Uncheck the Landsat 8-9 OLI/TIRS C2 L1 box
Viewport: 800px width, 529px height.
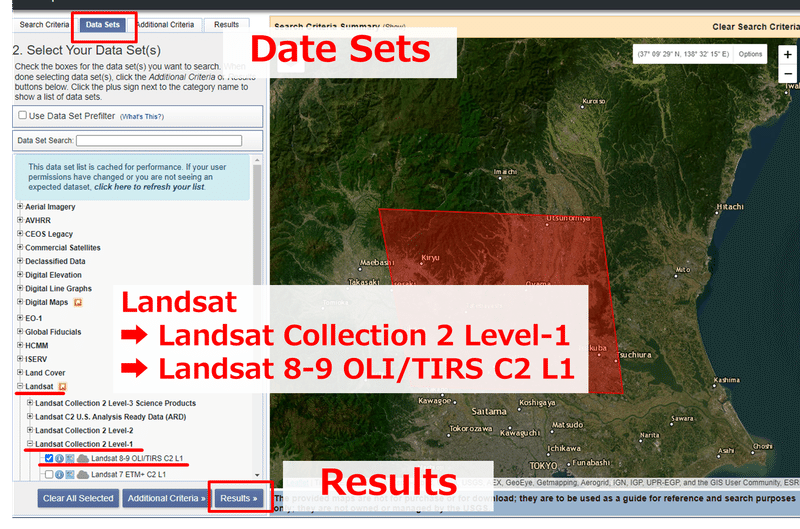[x=49, y=458]
